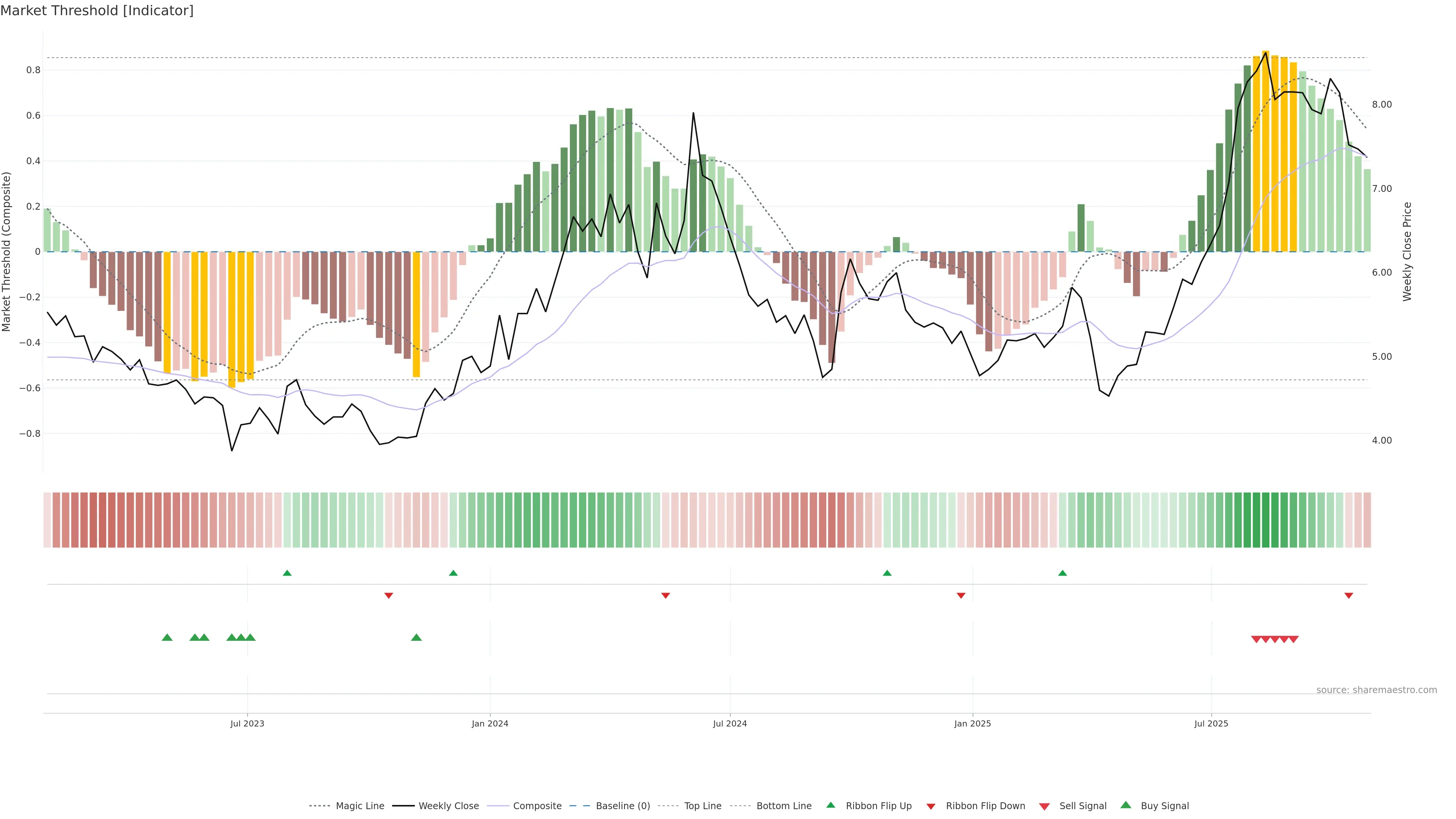Click the rightmost red ribbon flip down marker
1456x819 pixels.
click(1349, 596)
